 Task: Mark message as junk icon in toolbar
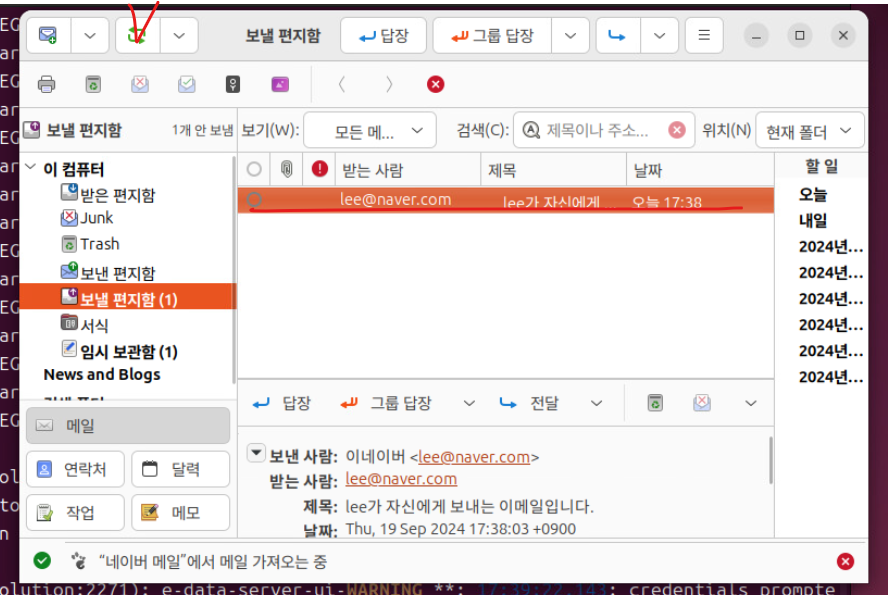click(x=140, y=84)
